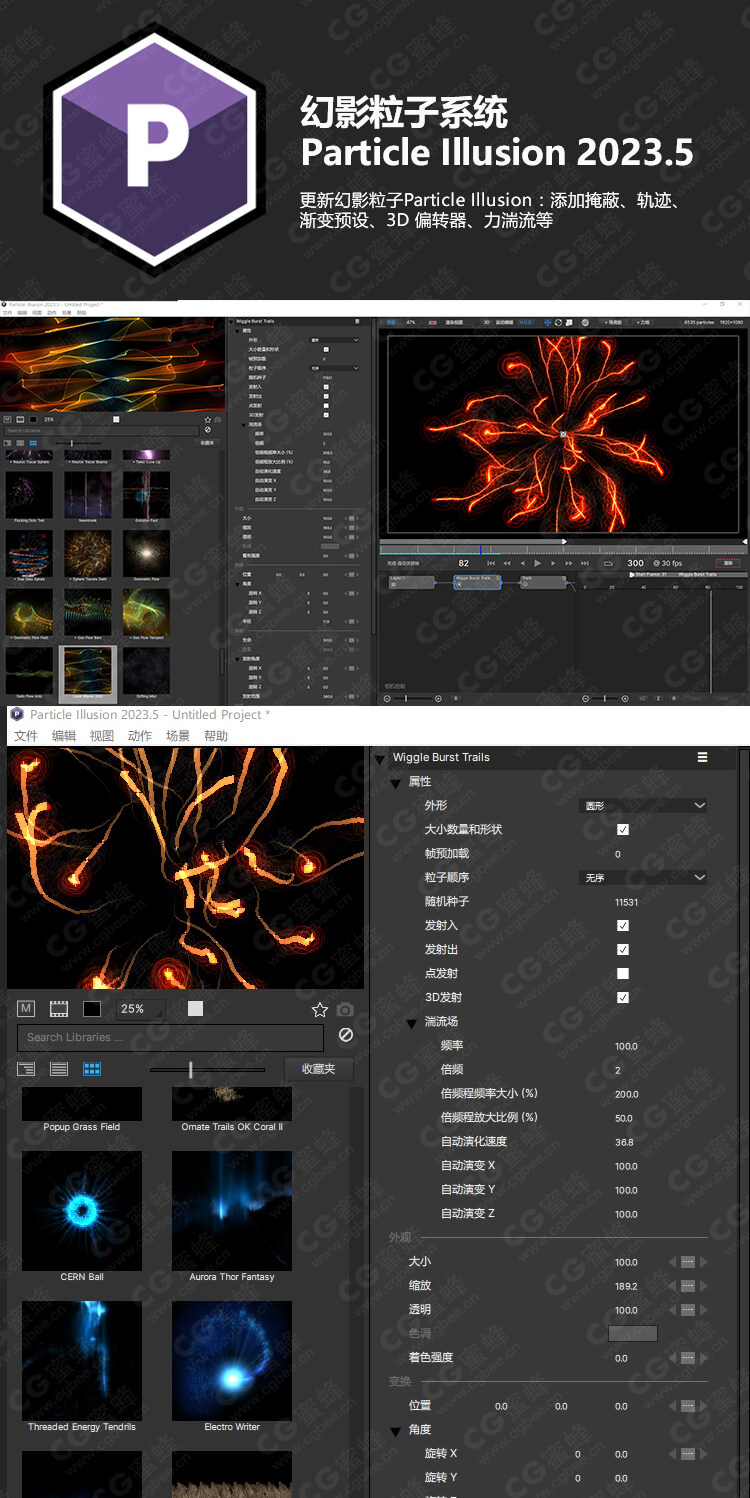Toggle H.U.D. in the stage toolbar

pyautogui.click(x=525, y=322)
